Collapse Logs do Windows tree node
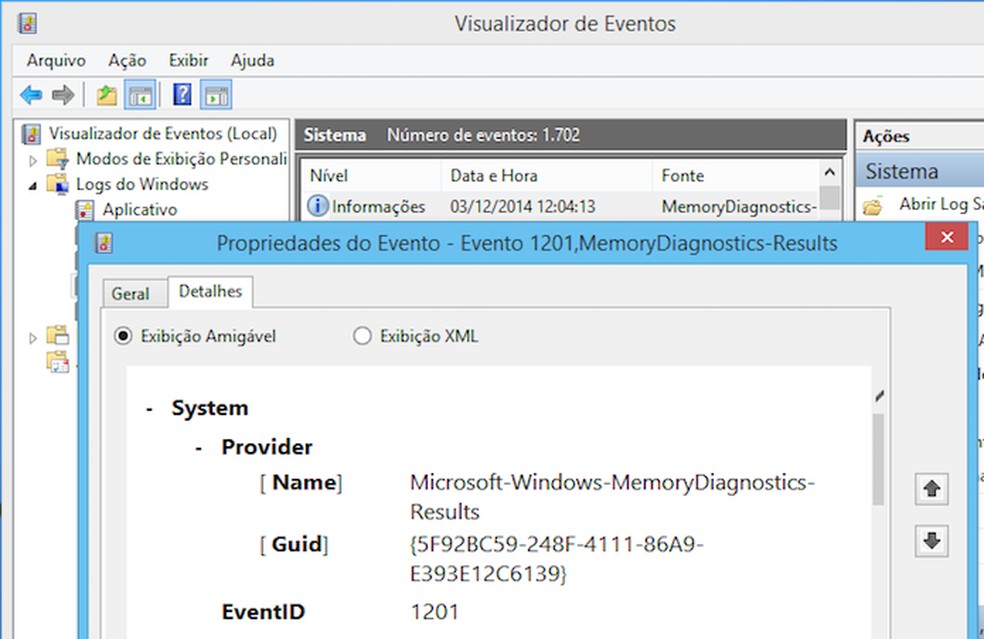The image size is (984, 639). tap(32, 185)
